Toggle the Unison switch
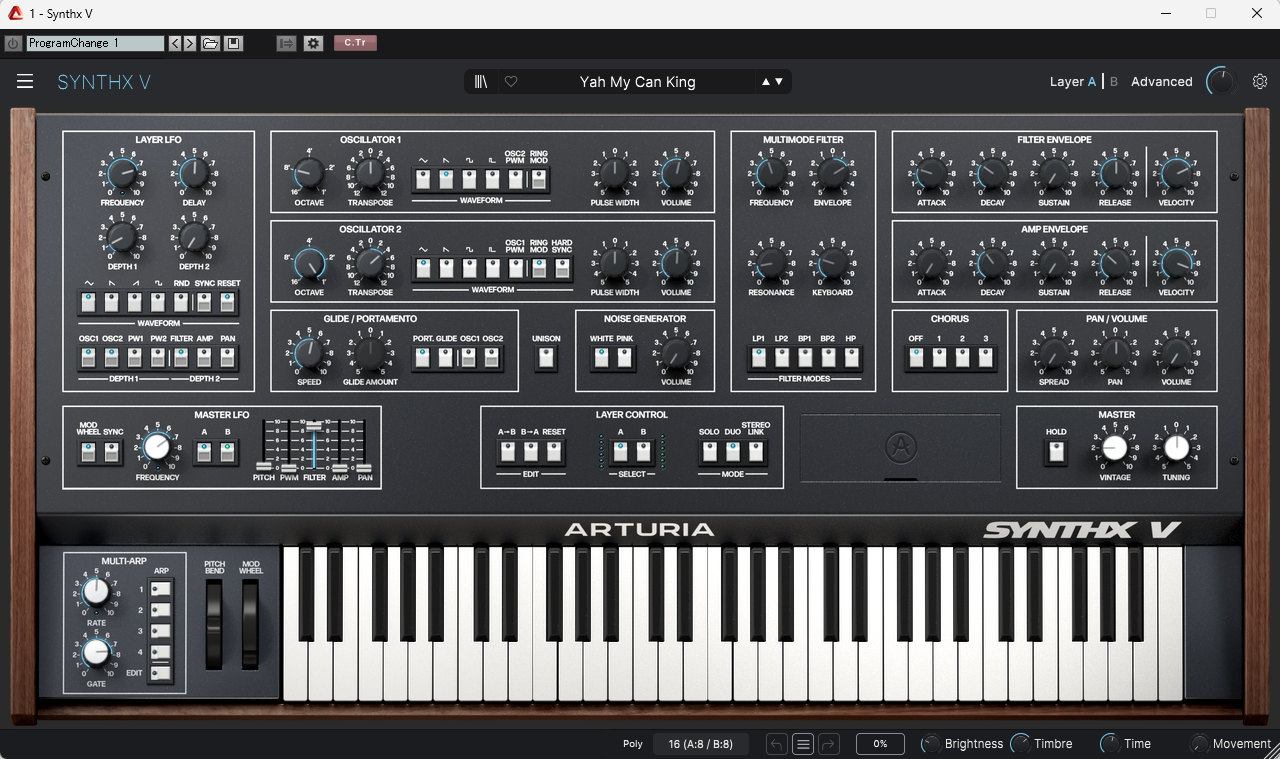Screen dimensions: 1280x759 point(546,359)
